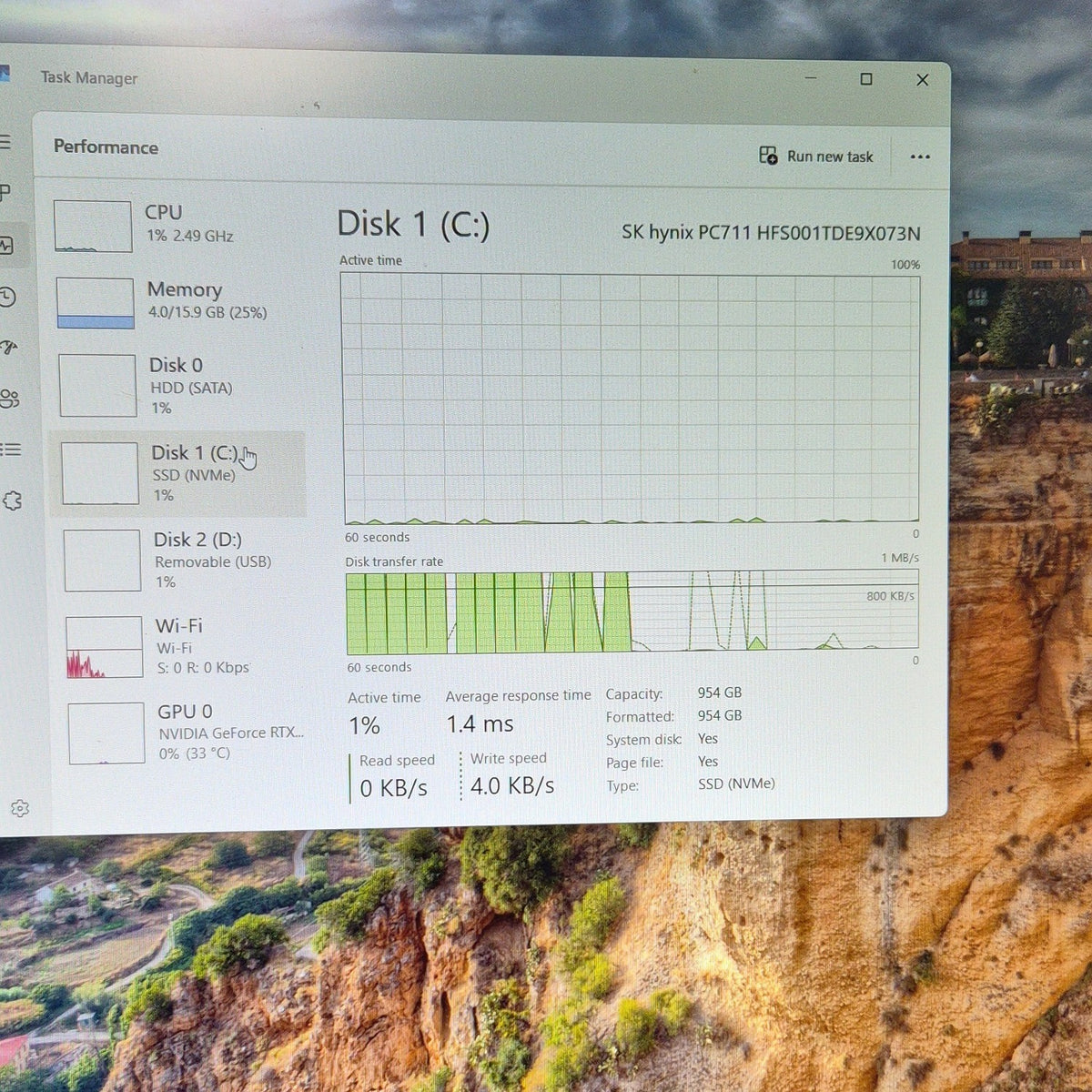This screenshot has width=1092, height=1092.
Task: Click the 'Task Manager' window title text
Action: coord(89,78)
